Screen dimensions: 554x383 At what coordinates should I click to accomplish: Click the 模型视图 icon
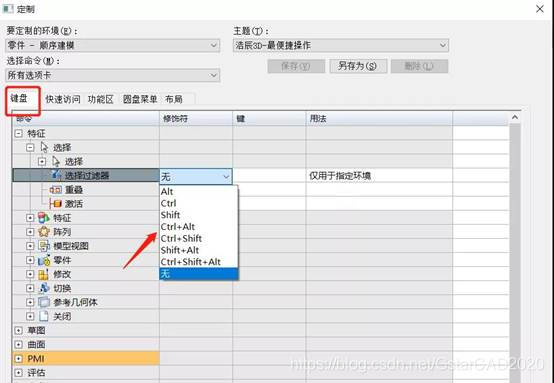(44, 246)
